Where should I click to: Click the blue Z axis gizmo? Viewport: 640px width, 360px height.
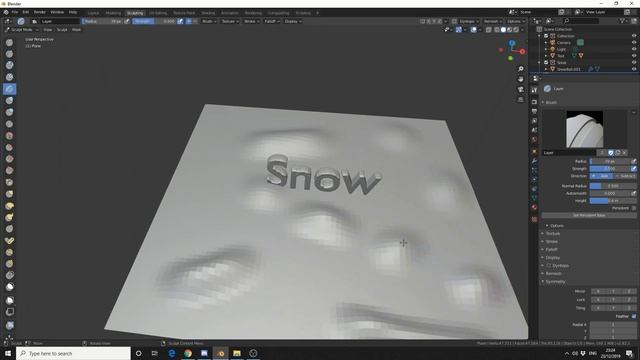click(x=512, y=42)
